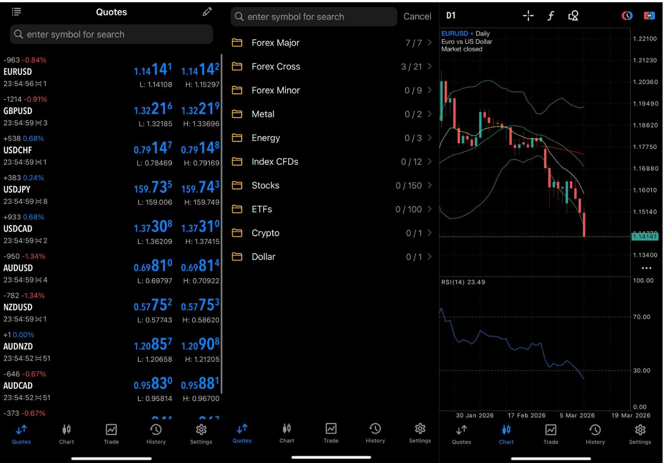This screenshot has width=663, height=463.
Task: Expand the chevron on Crypto row
Action: point(430,233)
